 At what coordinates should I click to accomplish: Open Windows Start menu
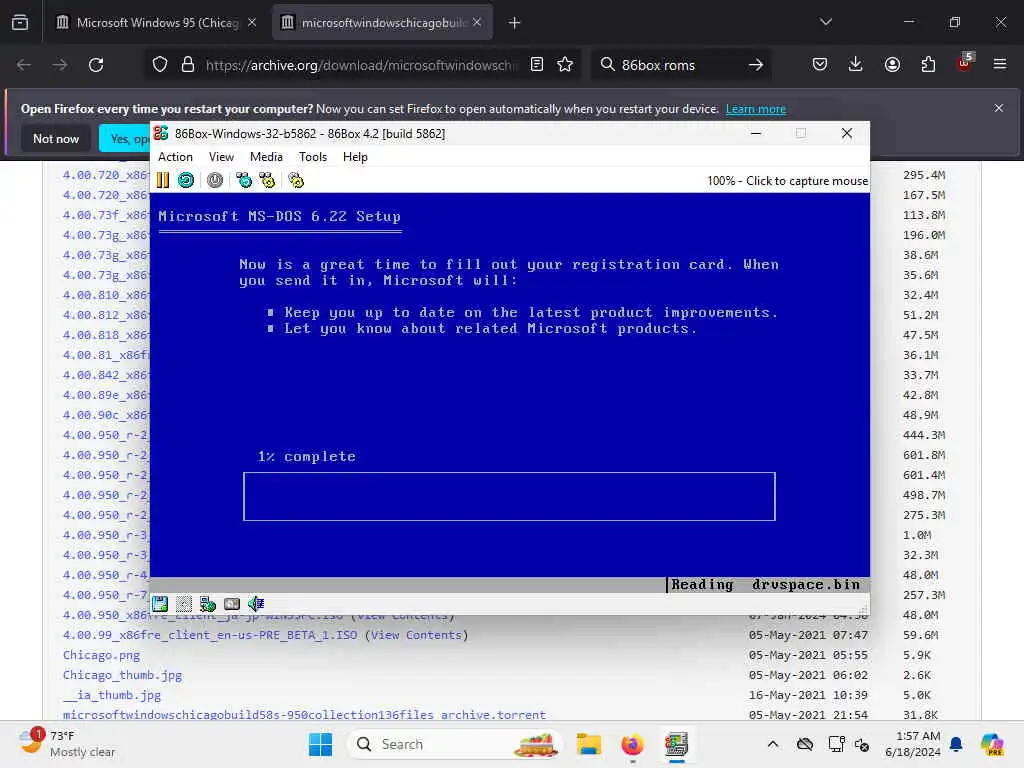[x=321, y=744]
